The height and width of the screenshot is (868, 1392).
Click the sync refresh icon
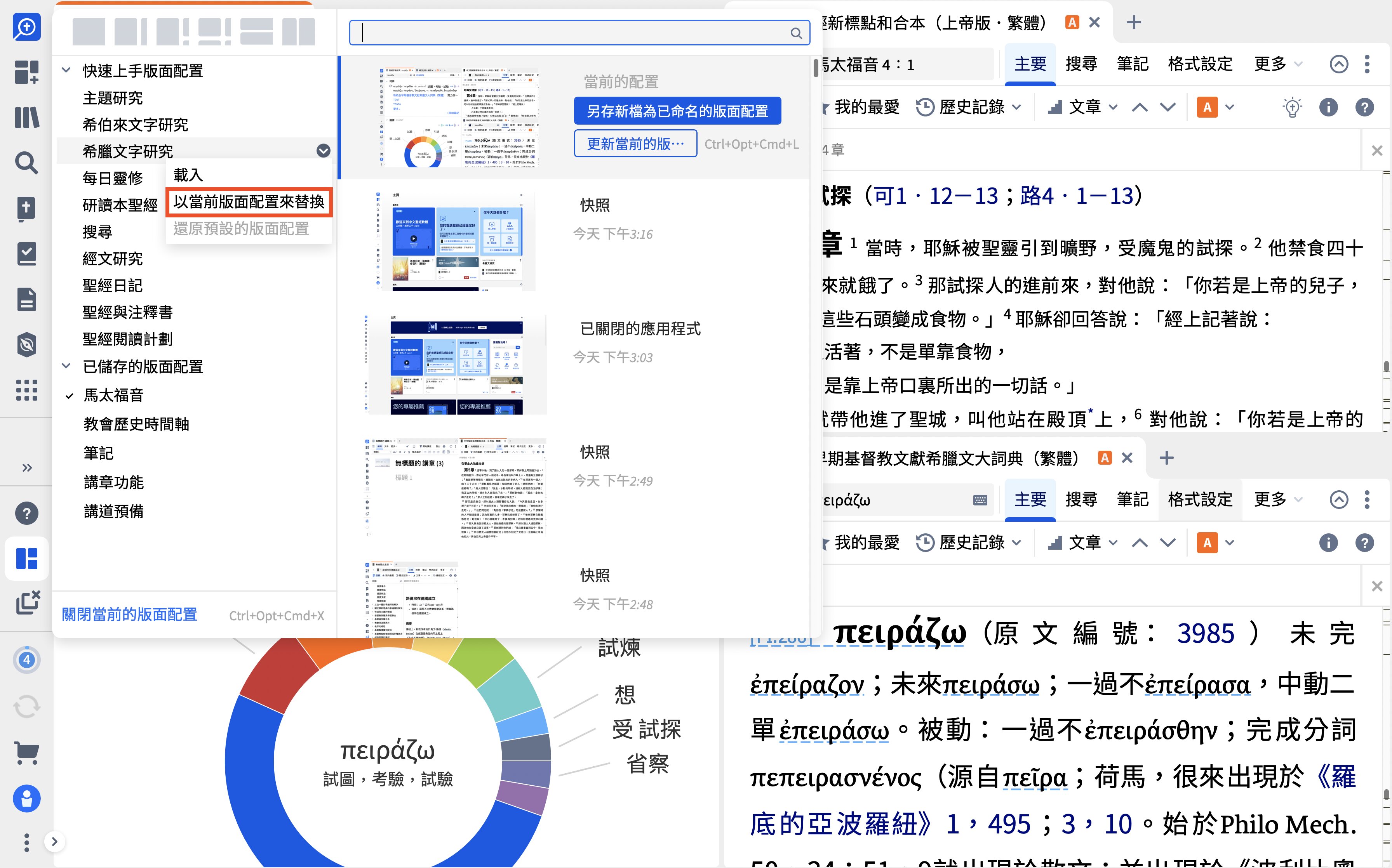26,706
